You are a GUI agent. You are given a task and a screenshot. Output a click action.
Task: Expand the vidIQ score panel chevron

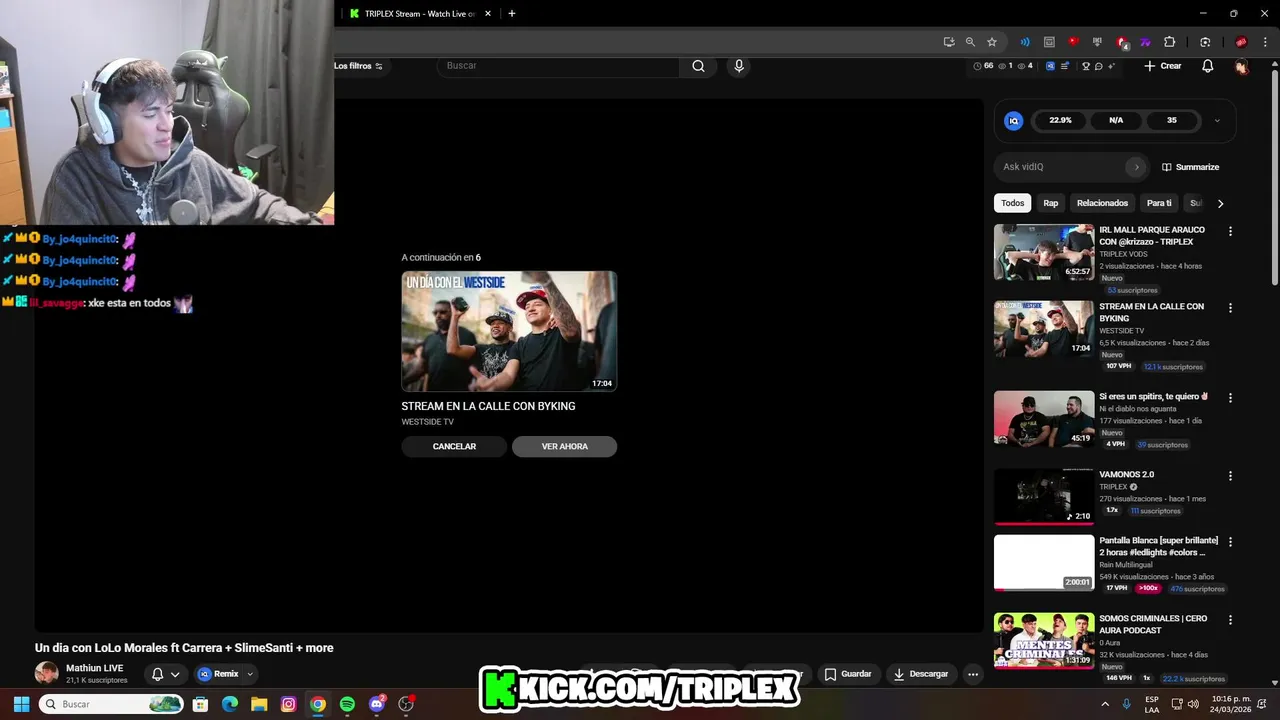click(x=1217, y=121)
